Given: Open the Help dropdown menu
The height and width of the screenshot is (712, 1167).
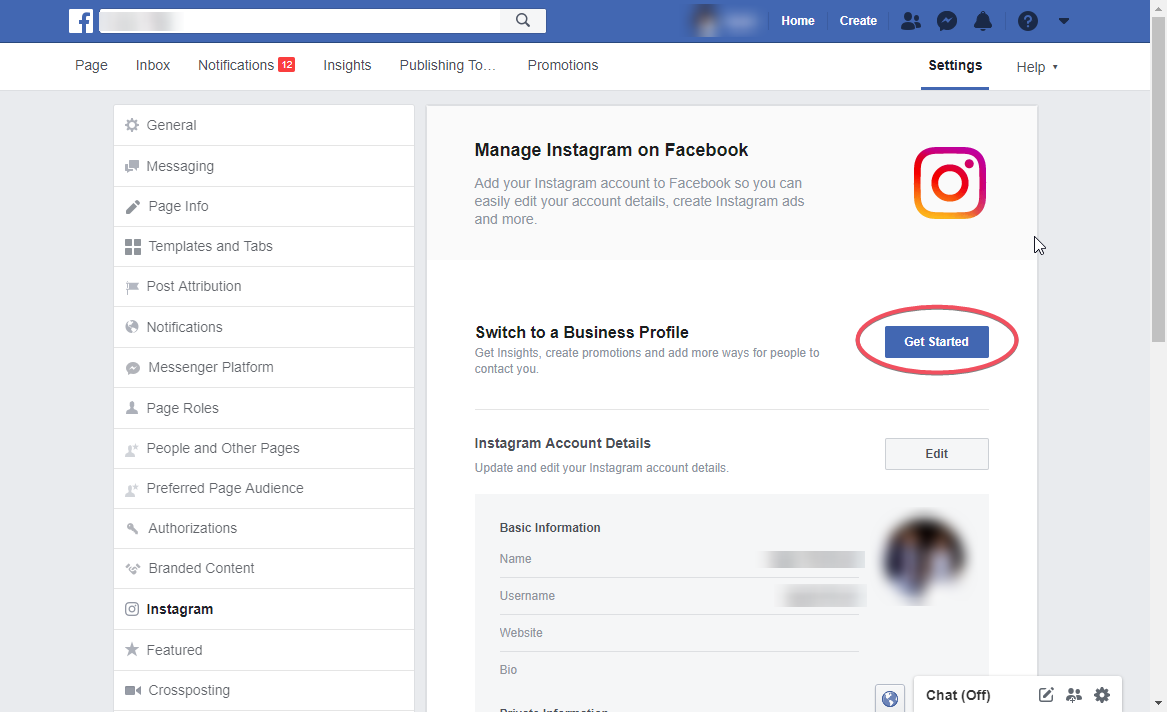Looking at the screenshot, I should coord(1037,67).
